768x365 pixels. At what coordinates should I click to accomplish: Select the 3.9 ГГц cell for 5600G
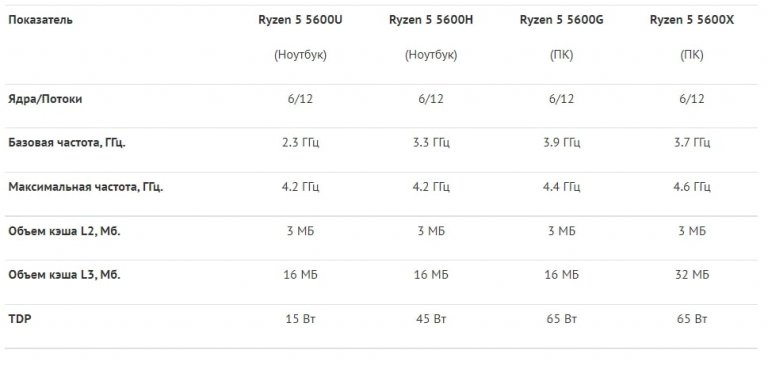click(562, 143)
